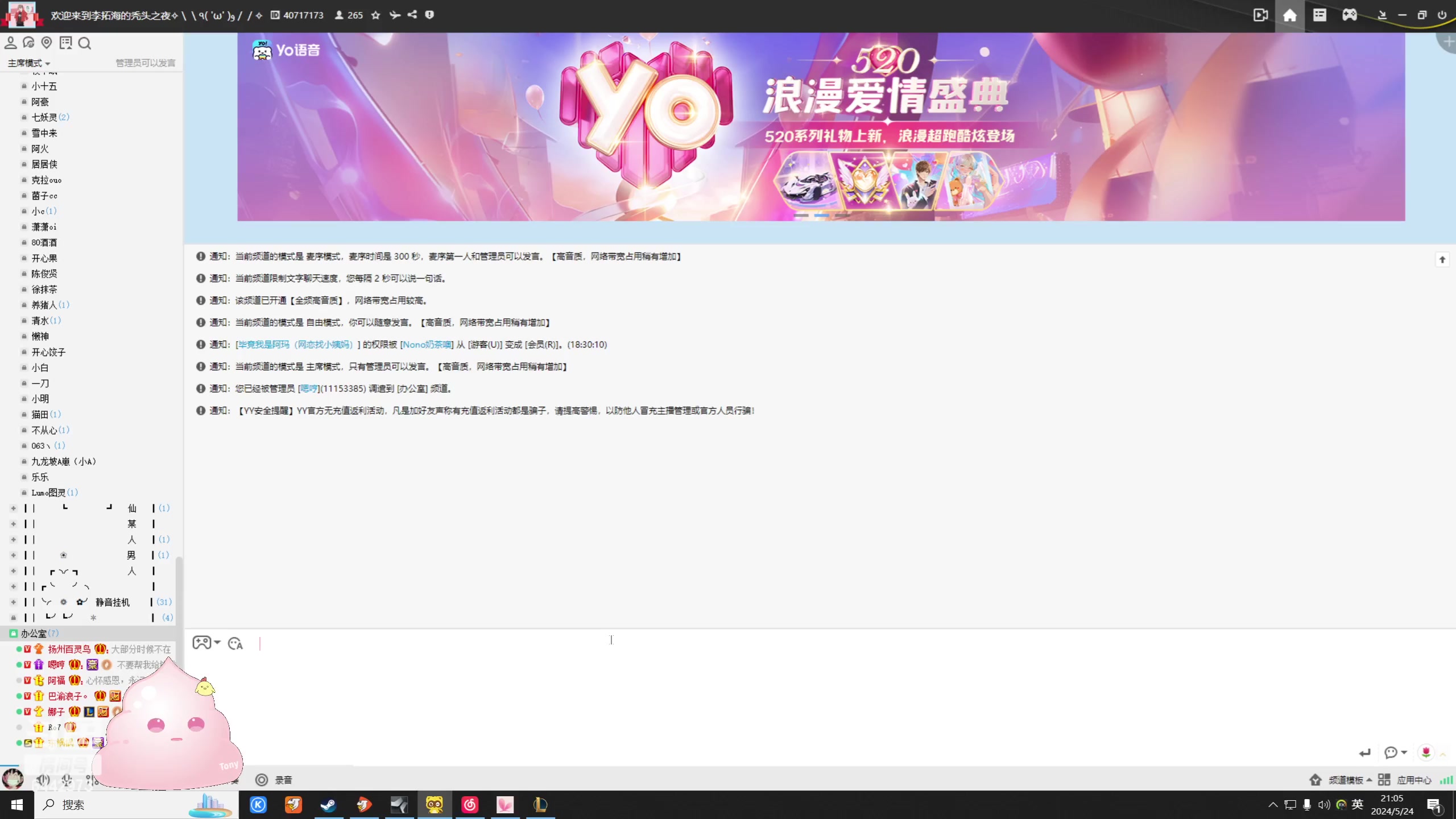Click the channel ID 40717173
Image resolution: width=1456 pixels, height=819 pixels.
[303, 15]
